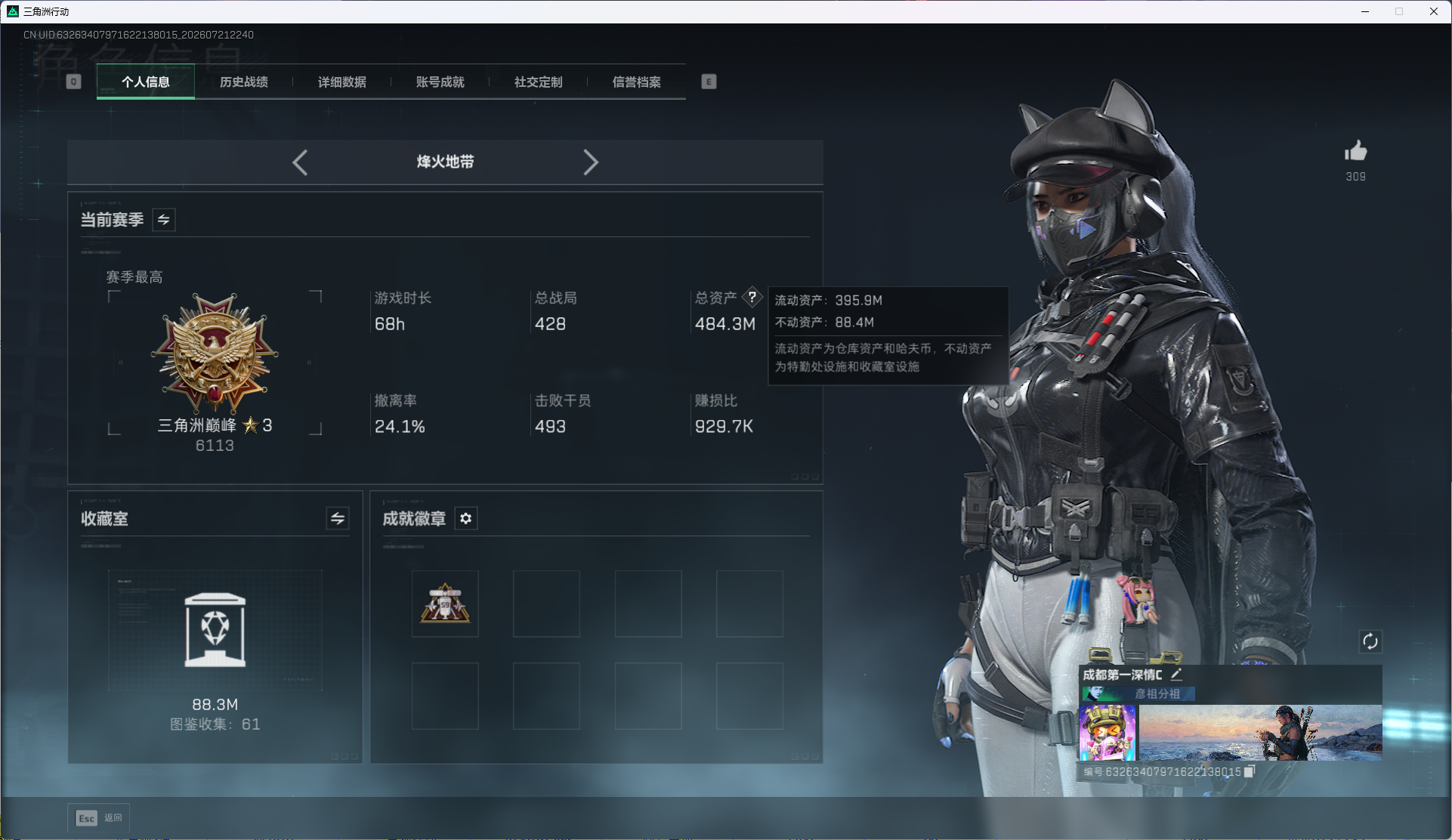
Task: Edit nickname with pencil icon beside 成都第一深情C
Action: tap(1176, 675)
